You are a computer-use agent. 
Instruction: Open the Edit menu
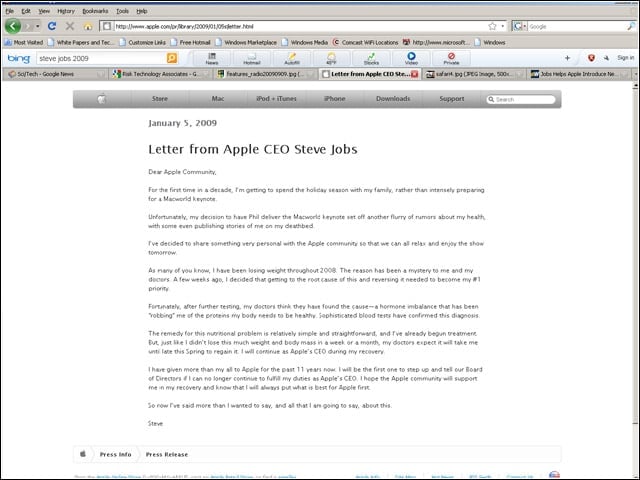26,11
